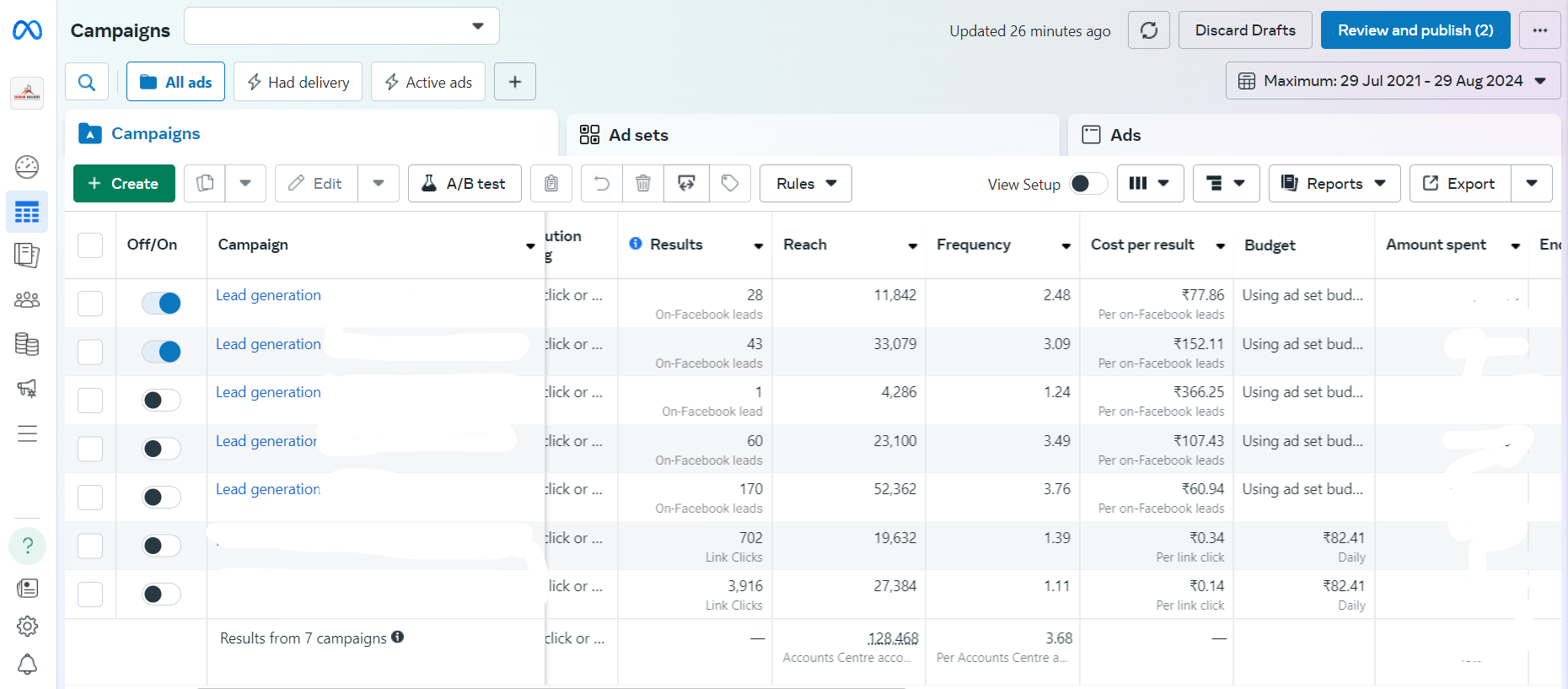Image resolution: width=1568 pixels, height=689 pixels.
Task: Open the duplicate campaign icon
Action: coord(205,183)
